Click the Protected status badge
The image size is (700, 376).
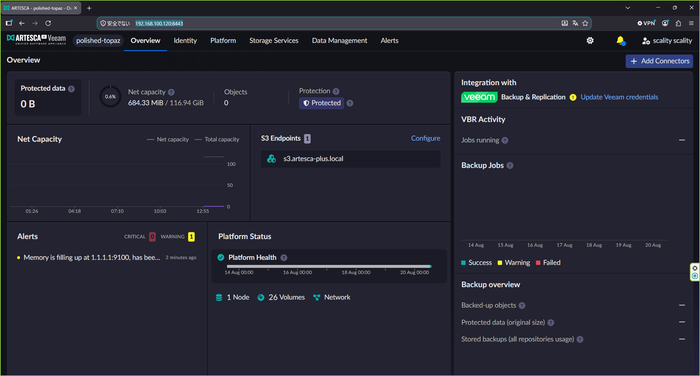(x=322, y=103)
